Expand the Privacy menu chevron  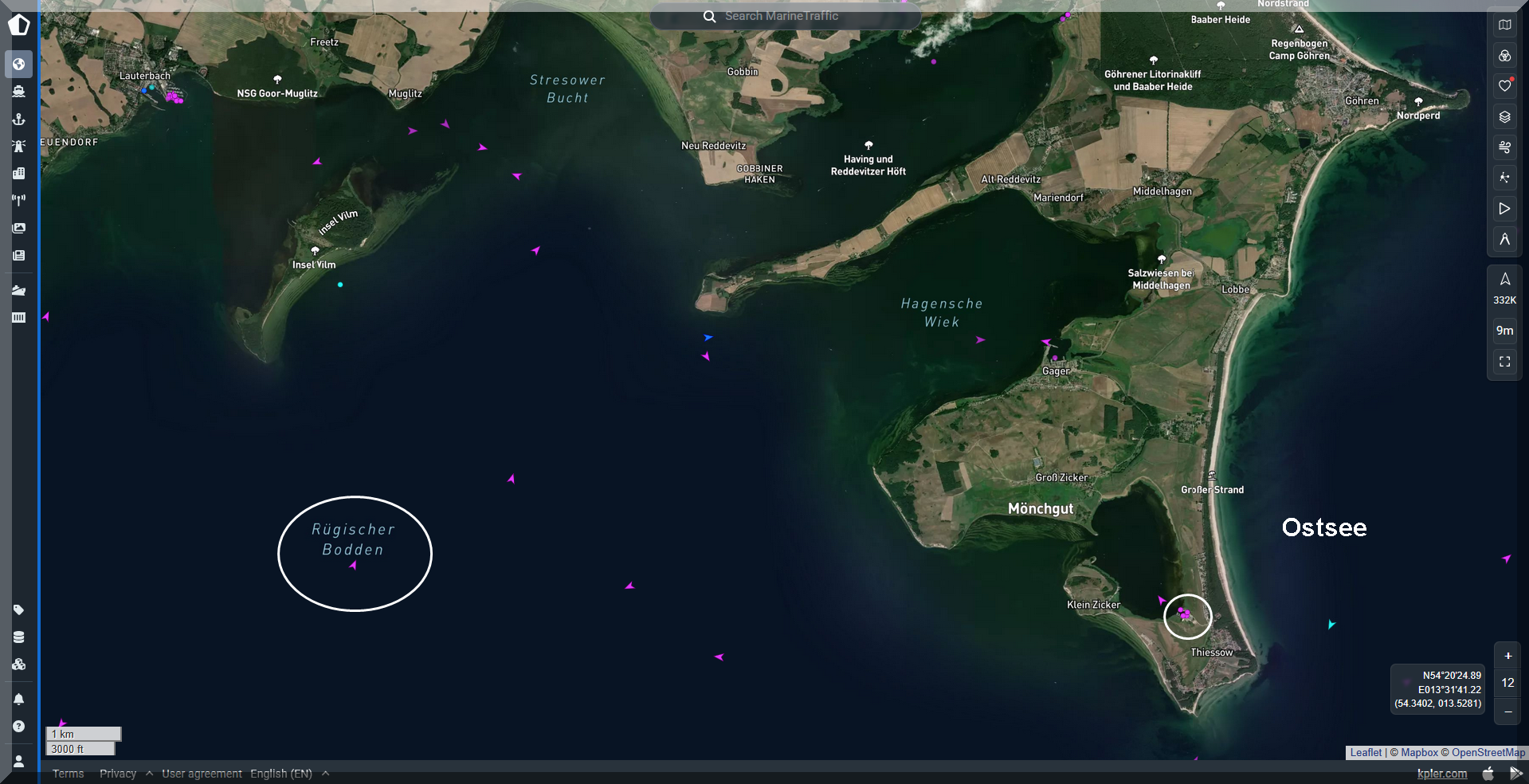(x=149, y=774)
